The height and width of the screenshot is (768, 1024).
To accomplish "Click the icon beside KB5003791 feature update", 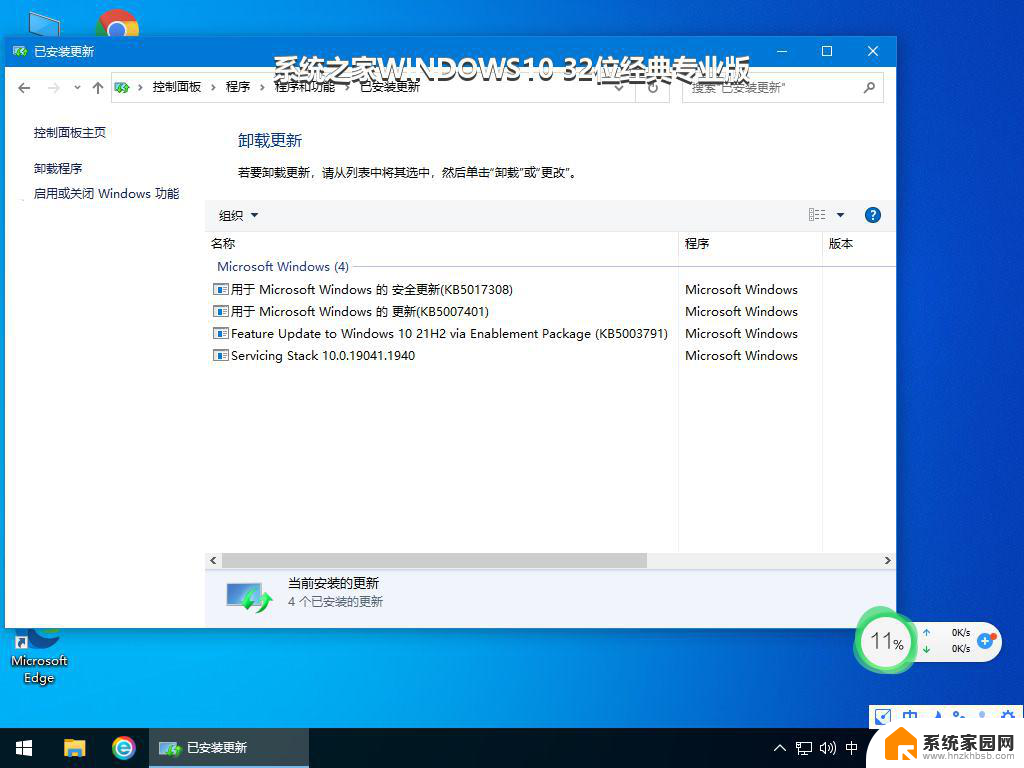I will (x=221, y=334).
